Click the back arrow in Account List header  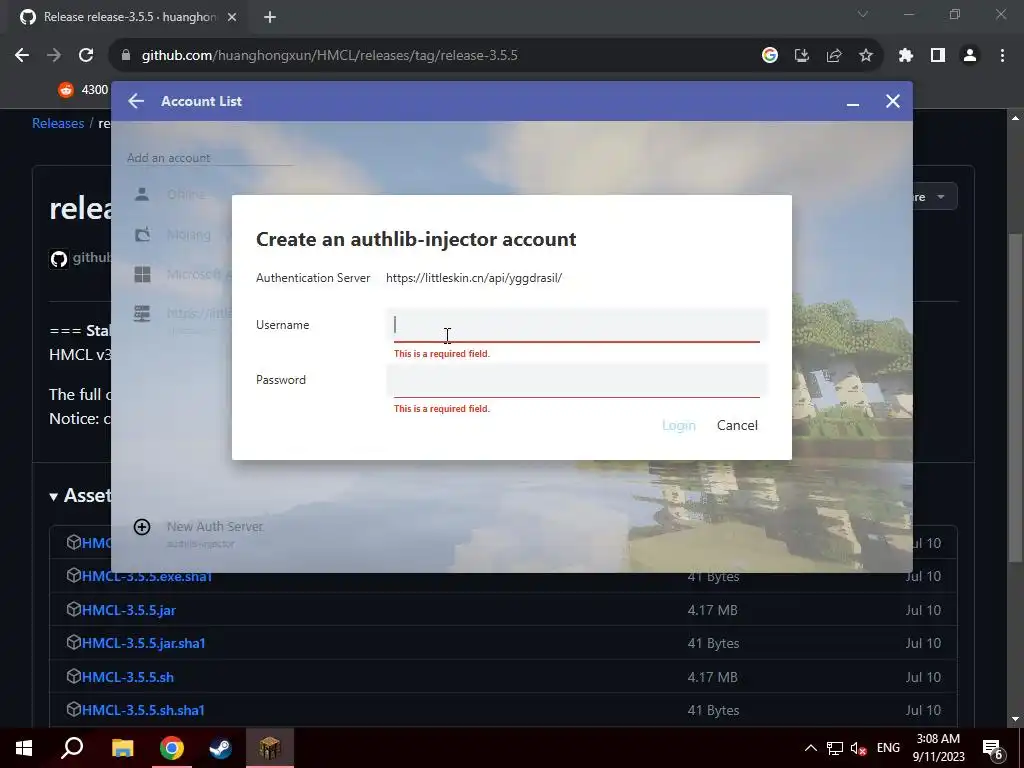136,101
